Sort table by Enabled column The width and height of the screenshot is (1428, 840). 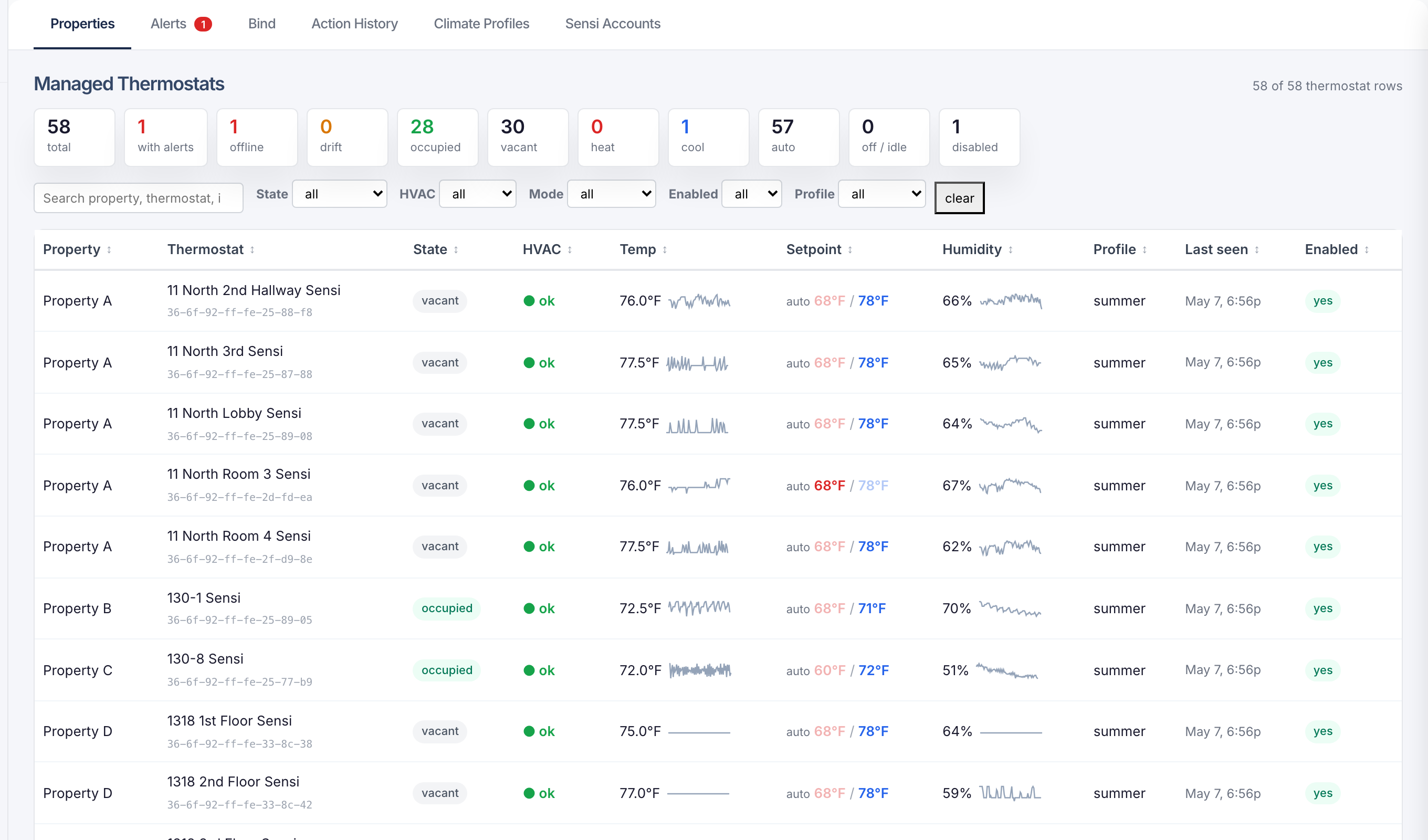1336,249
